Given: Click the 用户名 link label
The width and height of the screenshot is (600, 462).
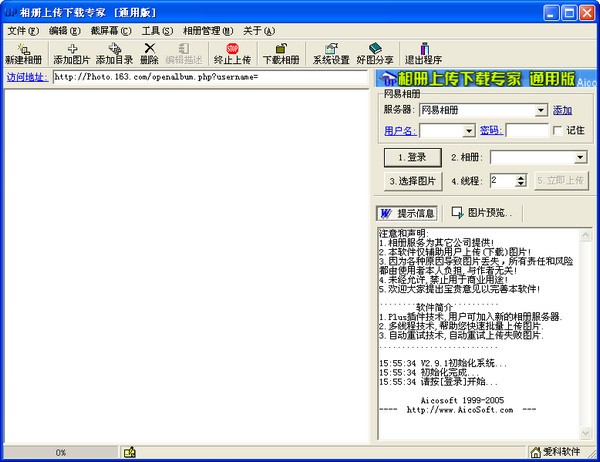Looking at the screenshot, I should click(400, 131).
